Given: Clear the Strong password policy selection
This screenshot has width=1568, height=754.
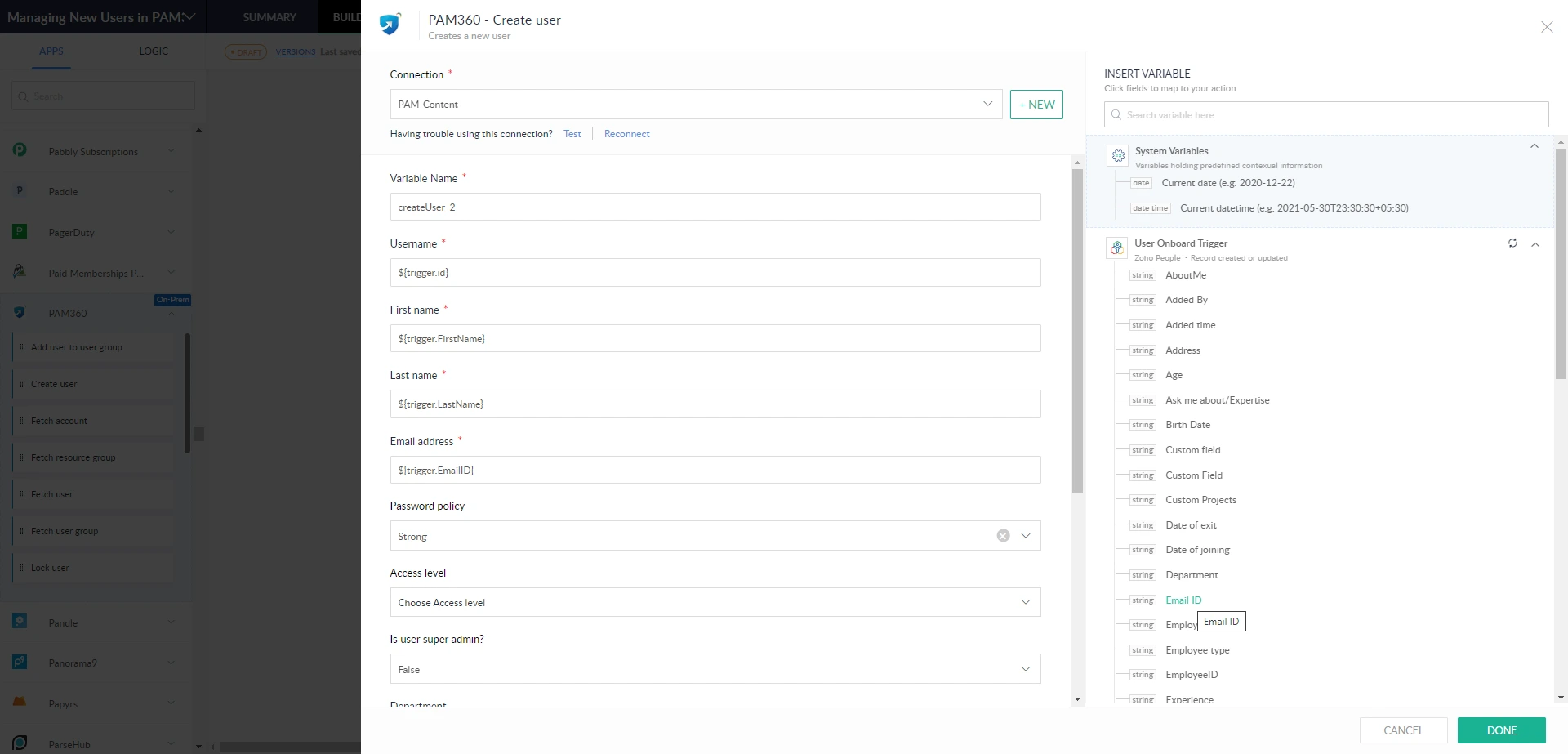Looking at the screenshot, I should click(1003, 536).
